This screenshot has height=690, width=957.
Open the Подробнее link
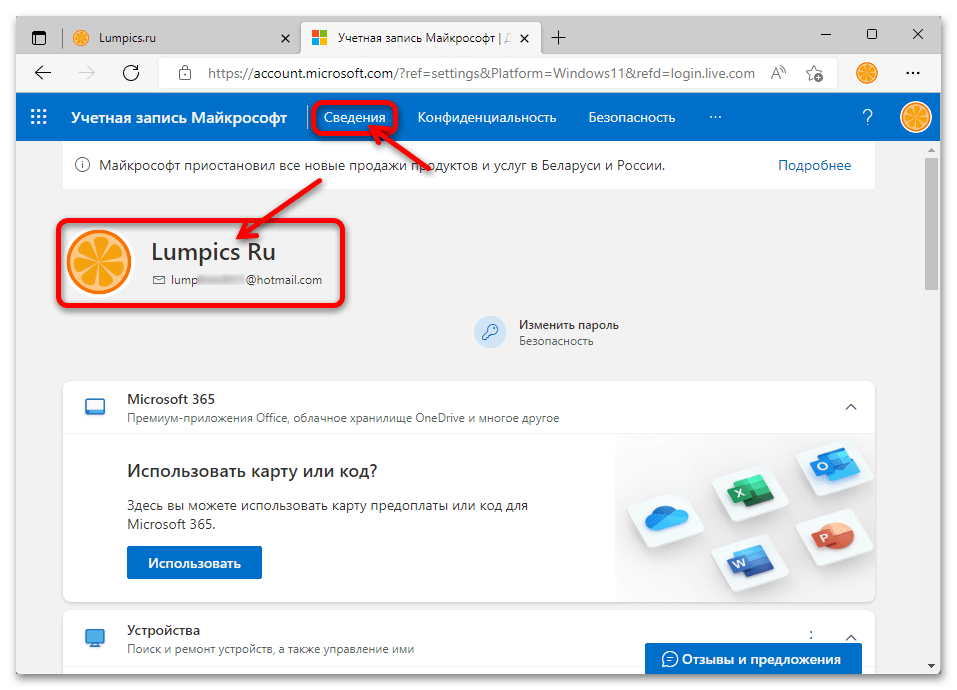[814, 165]
